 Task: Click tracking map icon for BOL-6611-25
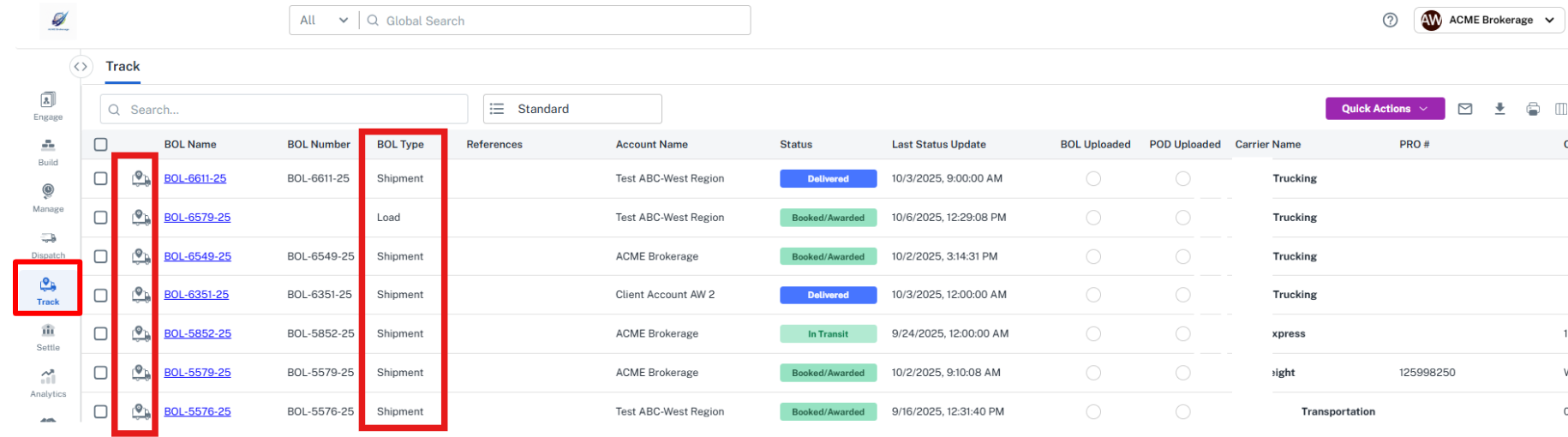coord(141,178)
